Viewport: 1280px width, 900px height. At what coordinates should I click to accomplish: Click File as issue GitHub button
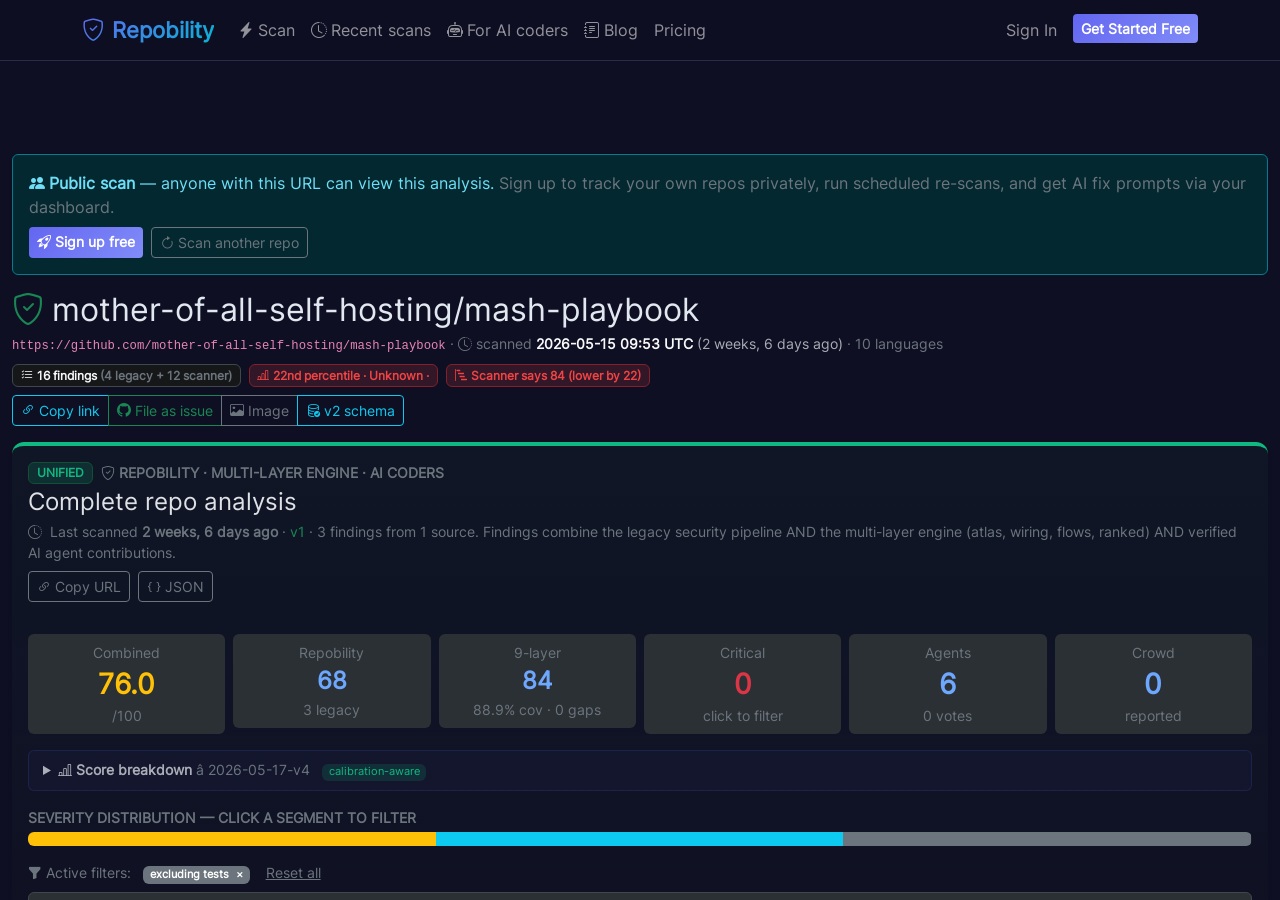click(x=165, y=410)
